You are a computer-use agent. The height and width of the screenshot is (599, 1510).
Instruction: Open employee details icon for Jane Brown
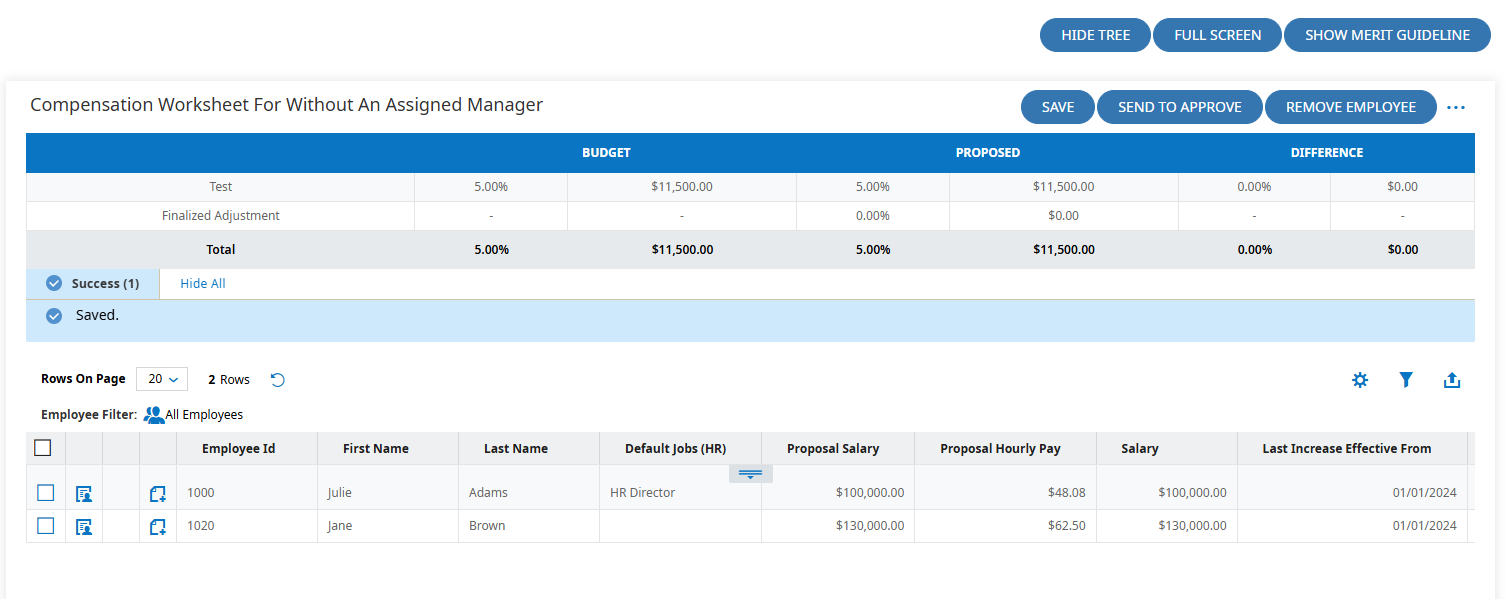point(84,526)
